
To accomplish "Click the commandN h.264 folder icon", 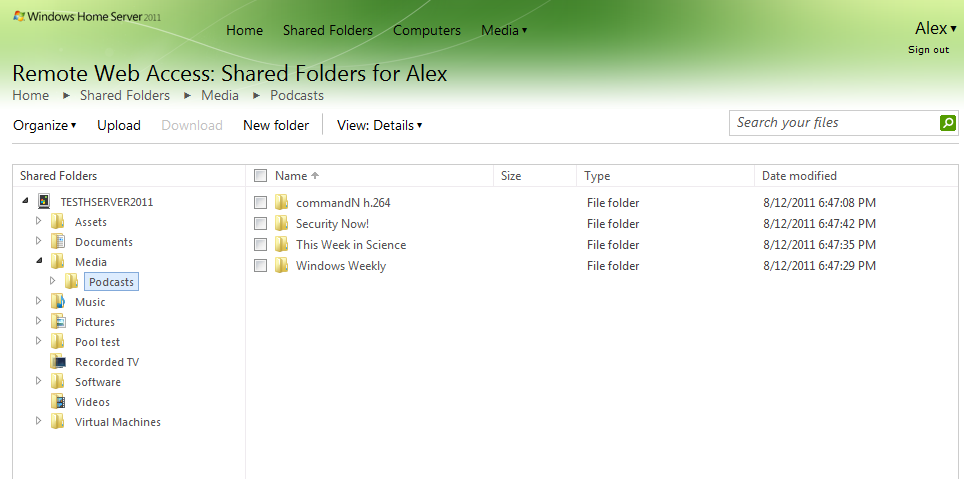I will (x=282, y=202).
